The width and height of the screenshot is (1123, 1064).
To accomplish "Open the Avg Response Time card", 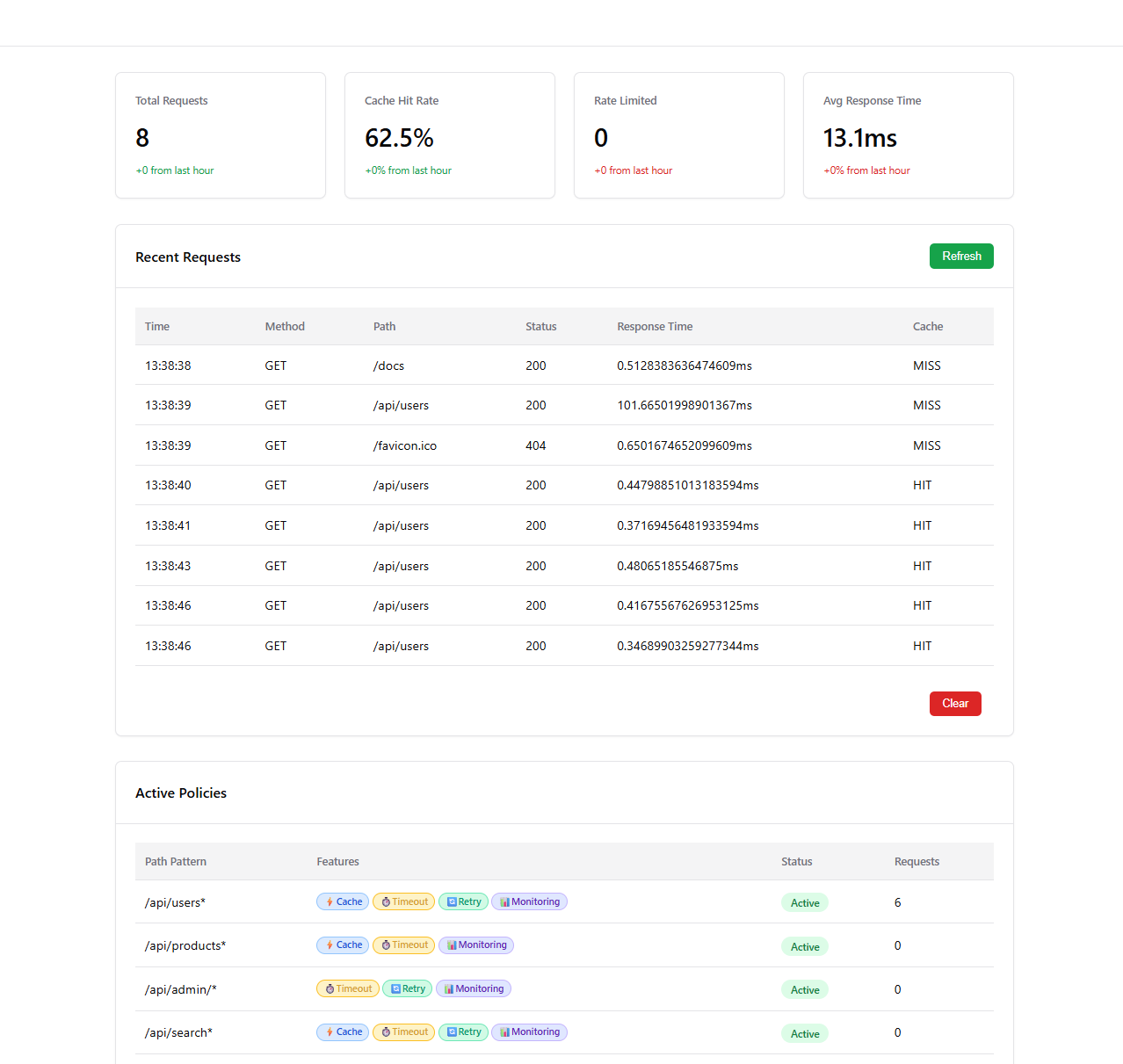I will click(909, 135).
